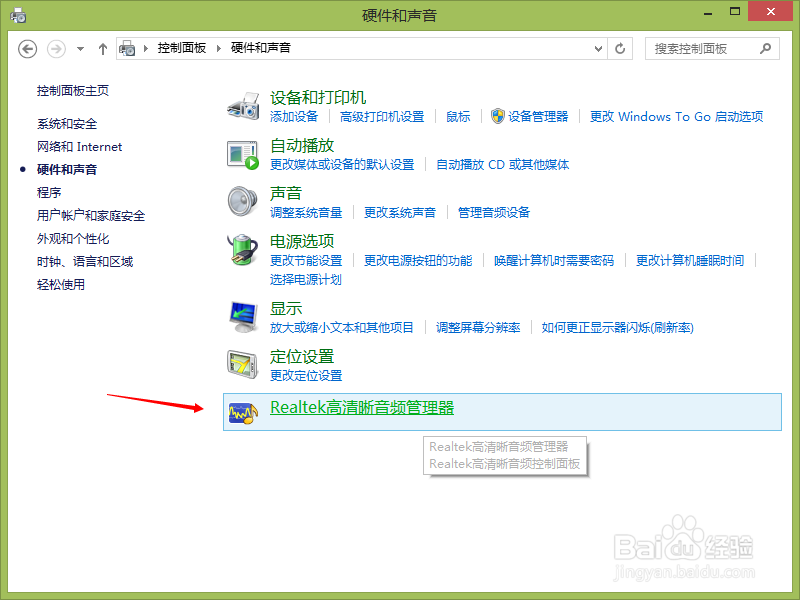Click 如何更正显示器闪烁(刷新率)
800x600 pixels.
pyautogui.click(x=617, y=327)
